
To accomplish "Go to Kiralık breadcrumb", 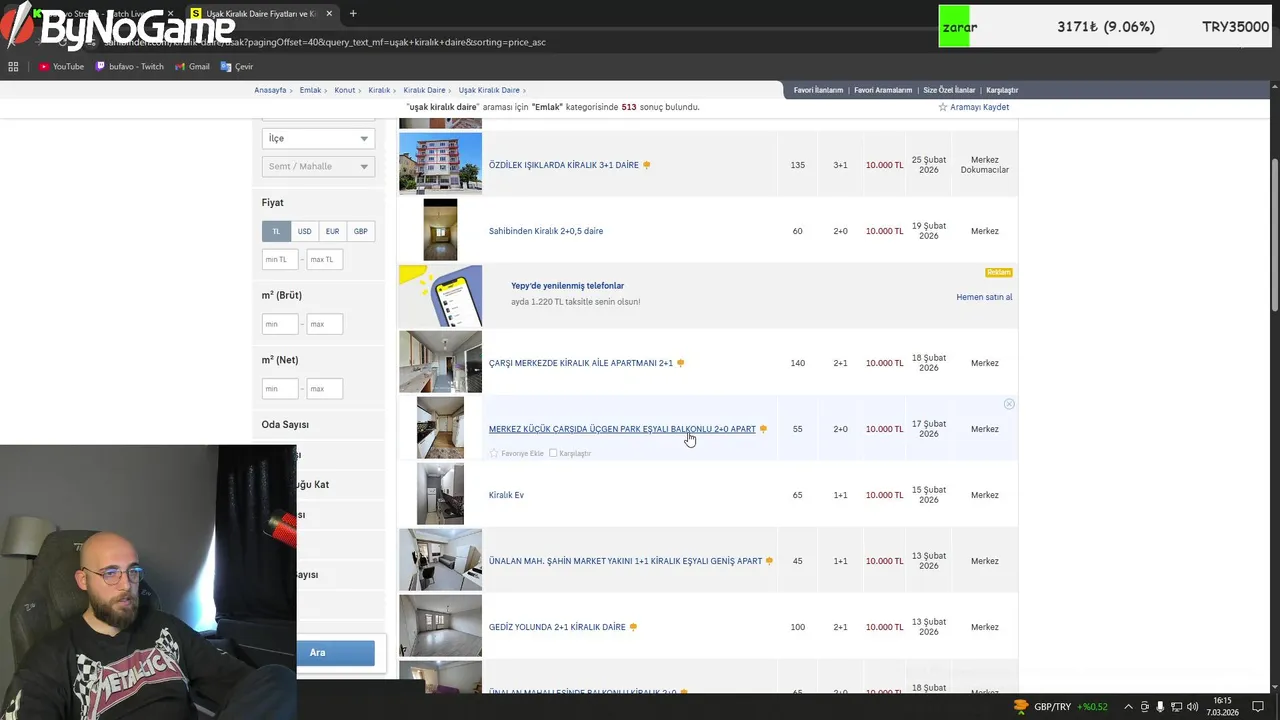I will (379, 90).
